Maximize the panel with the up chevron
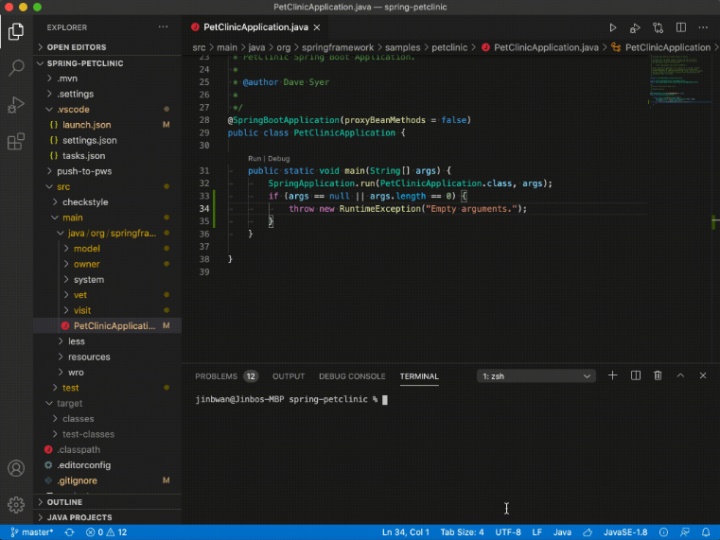The image size is (720, 540). click(681, 376)
